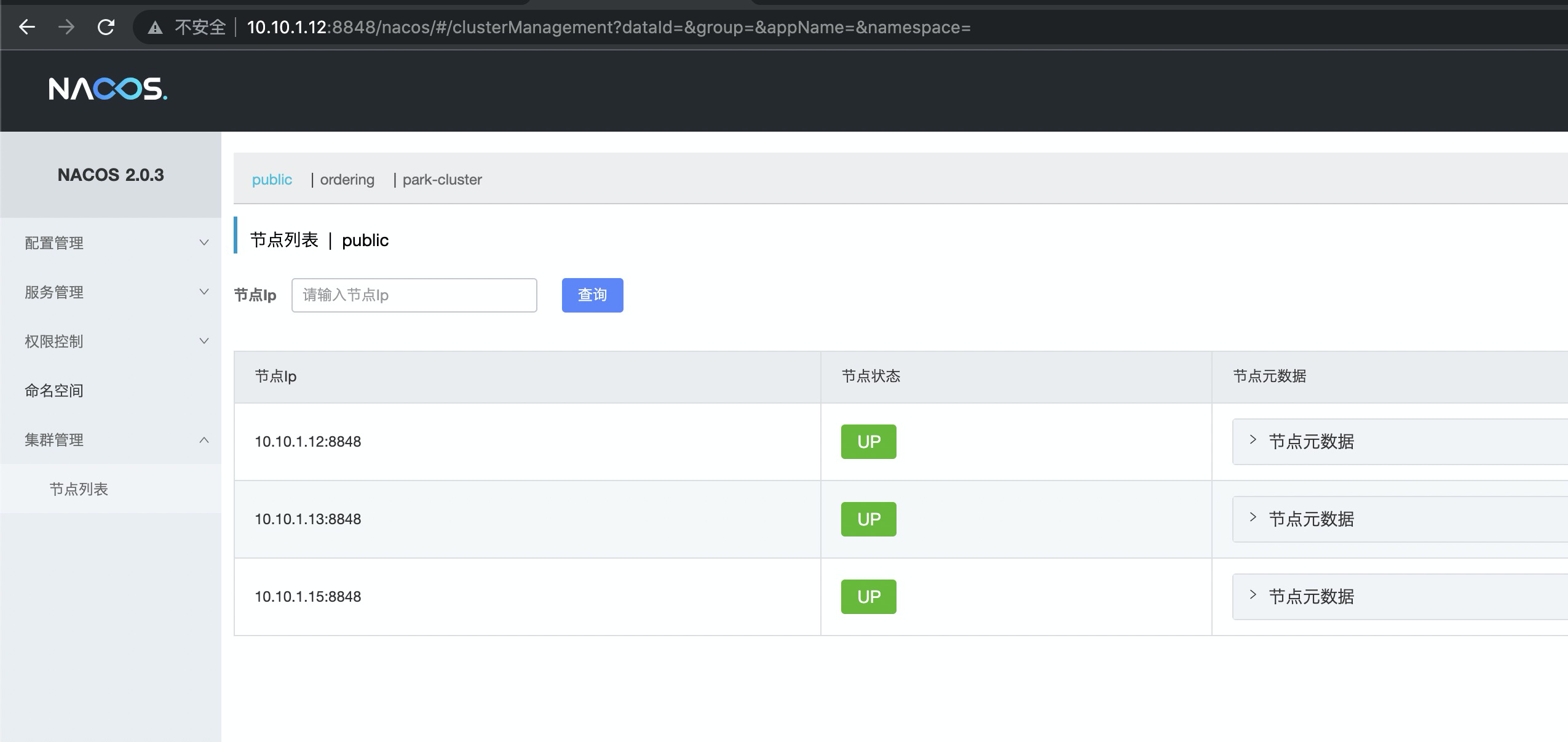Screen dimensions: 1568x742
Task: Click the UP status badge for 10.10.1.13:8848
Action: coord(868,519)
